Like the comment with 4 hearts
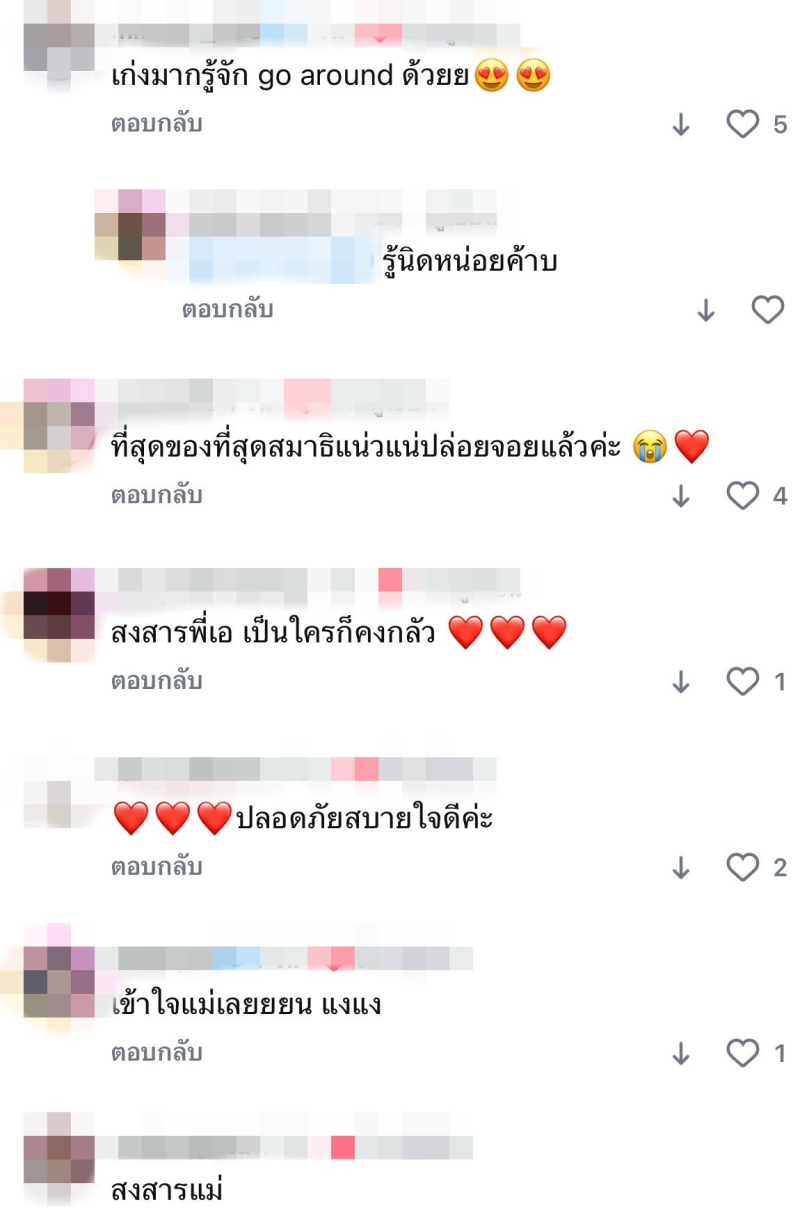Image resolution: width=800 pixels, height=1211 pixels. click(742, 496)
